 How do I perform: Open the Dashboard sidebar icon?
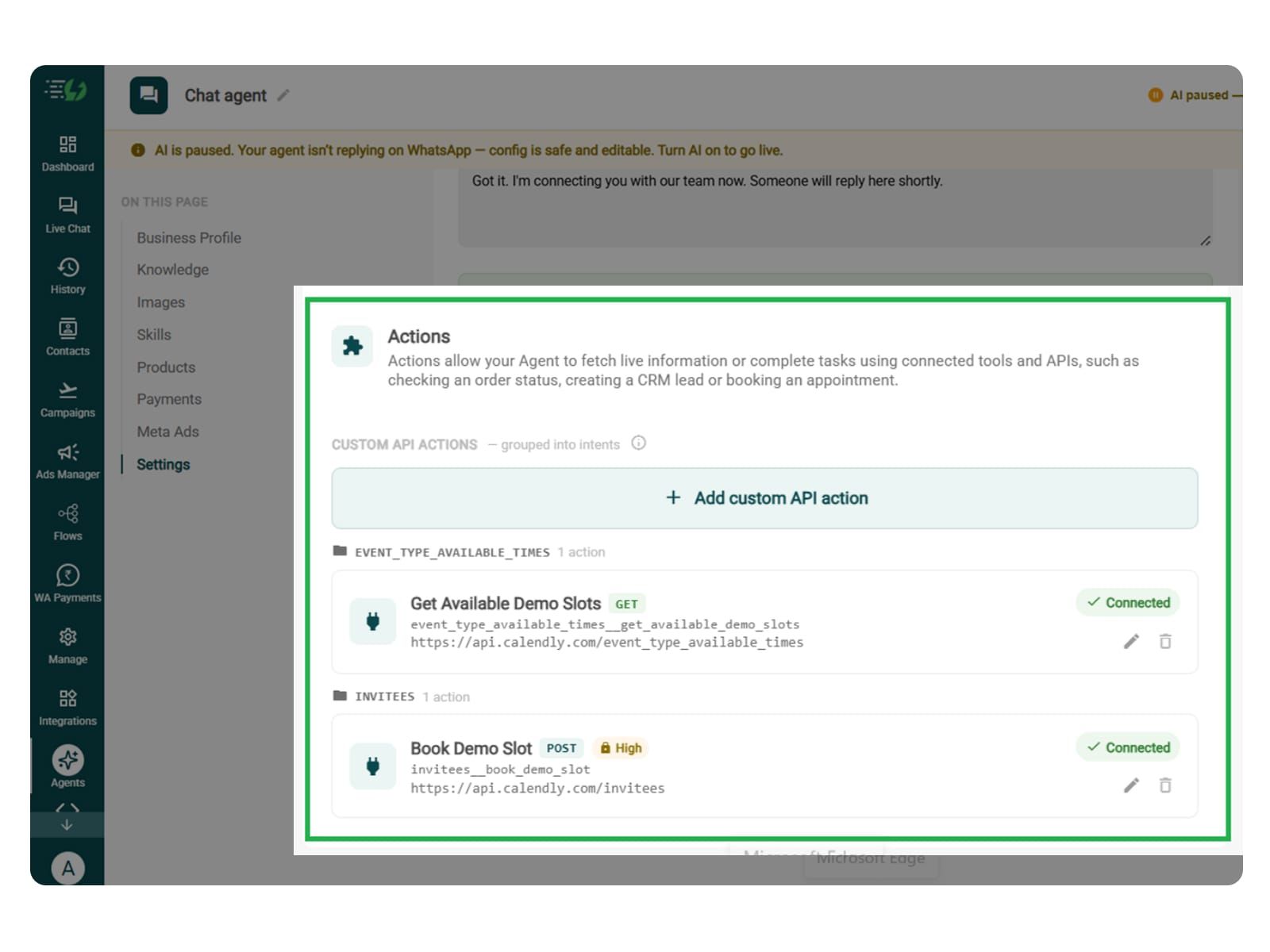coord(67,154)
